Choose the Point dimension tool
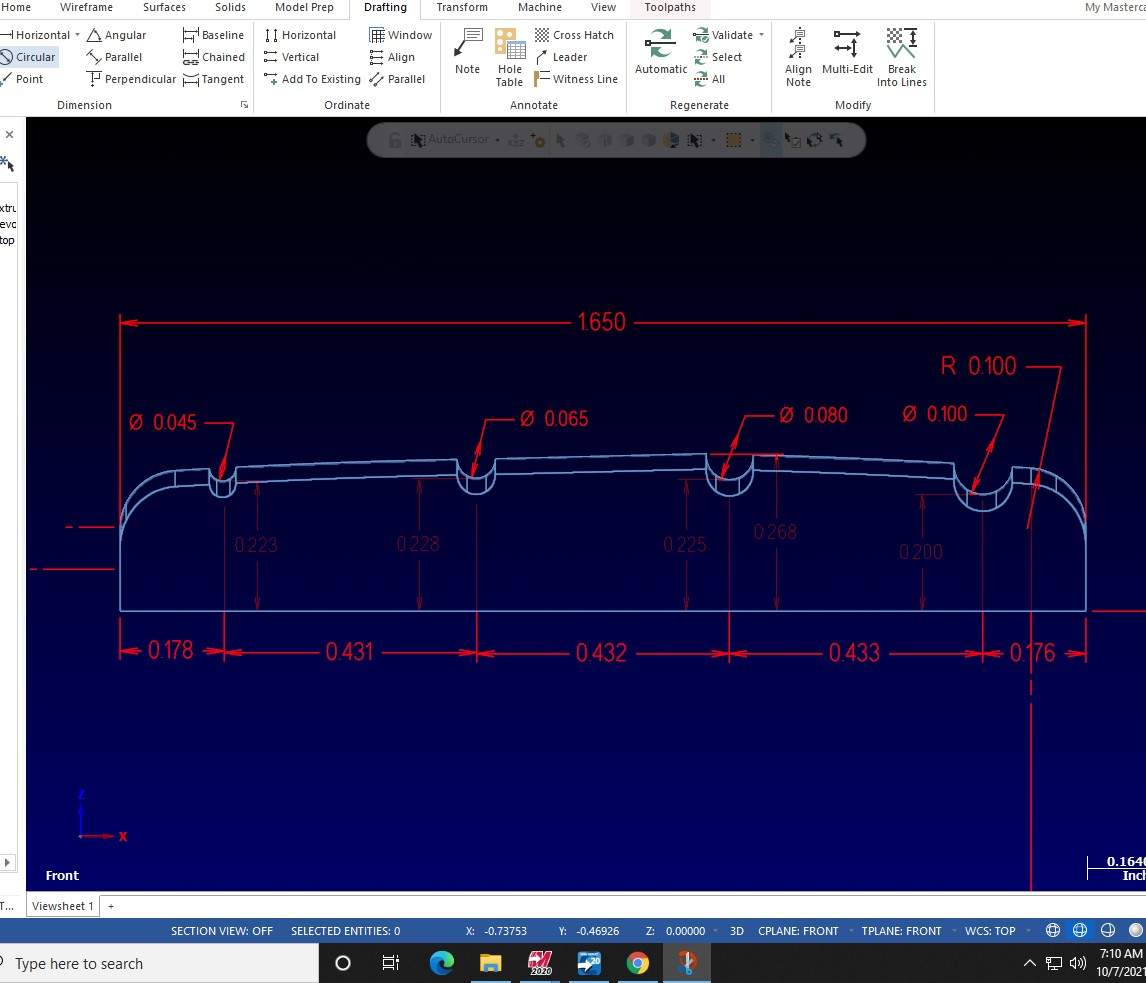This screenshot has height=983, width=1146. pyautogui.click(x=22, y=79)
